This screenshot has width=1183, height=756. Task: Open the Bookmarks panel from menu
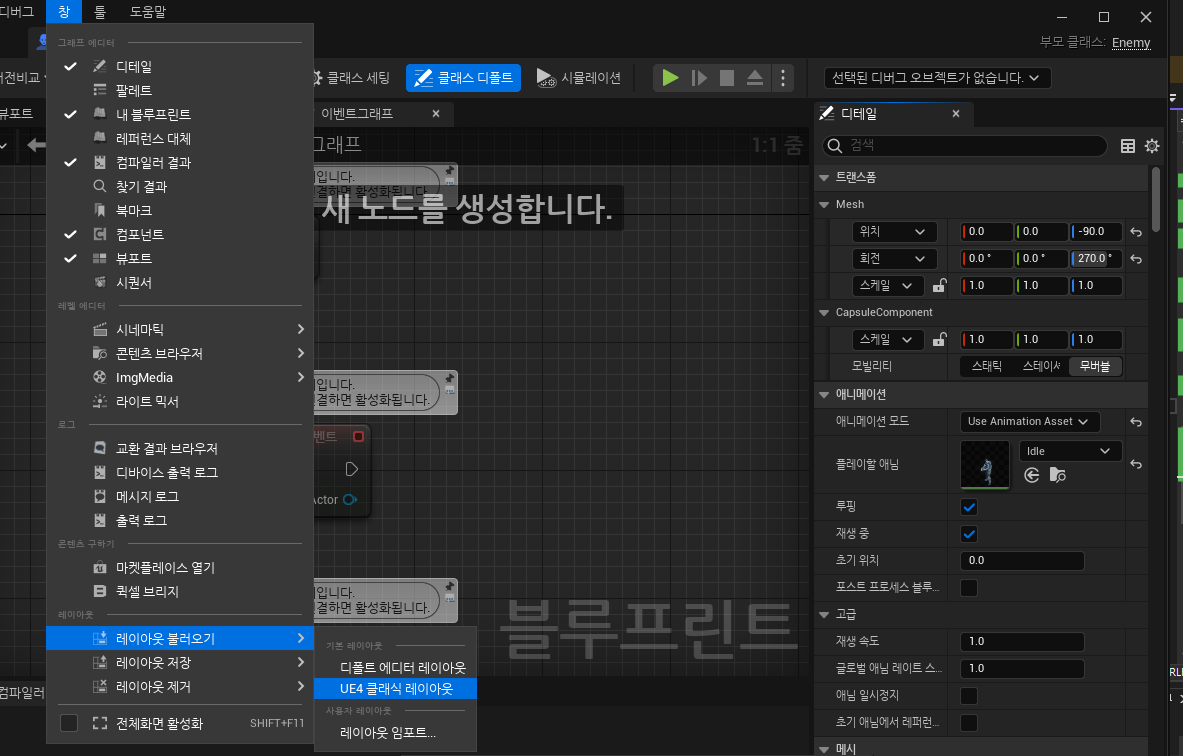[x=180, y=211]
